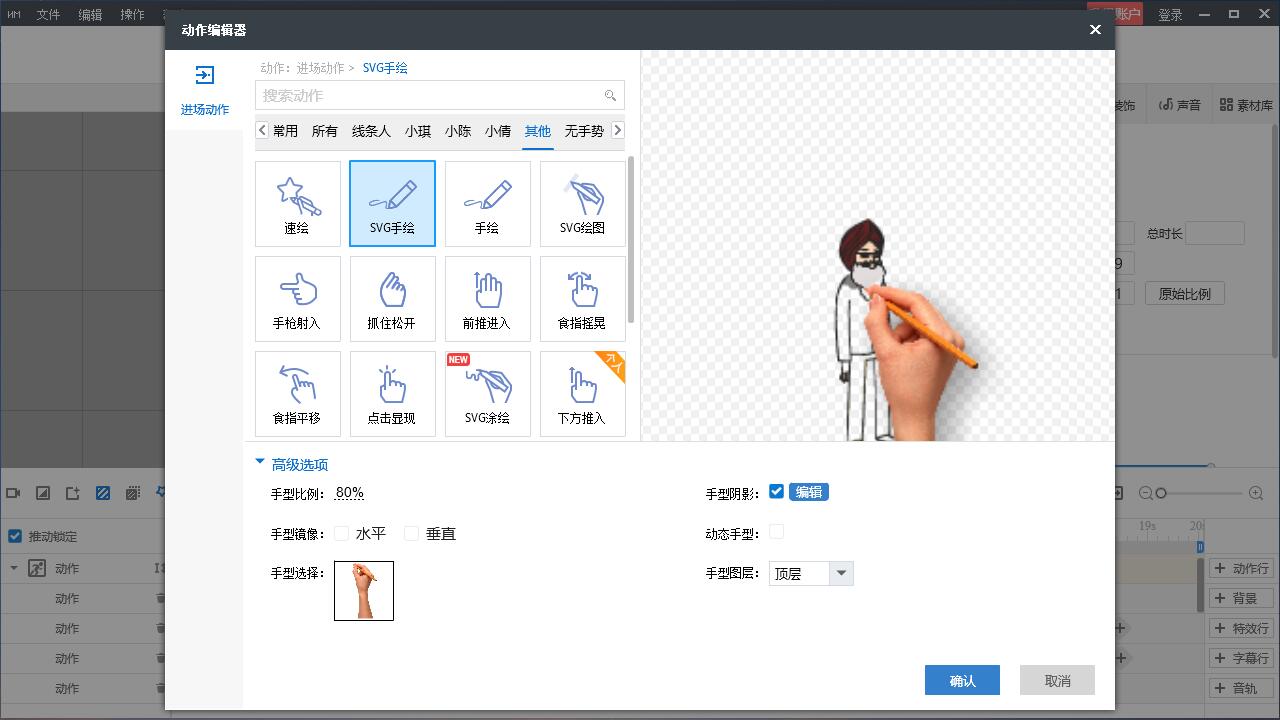Click the timeline zoom slider handle
This screenshot has height=720, width=1280.
coord(1161,492)
